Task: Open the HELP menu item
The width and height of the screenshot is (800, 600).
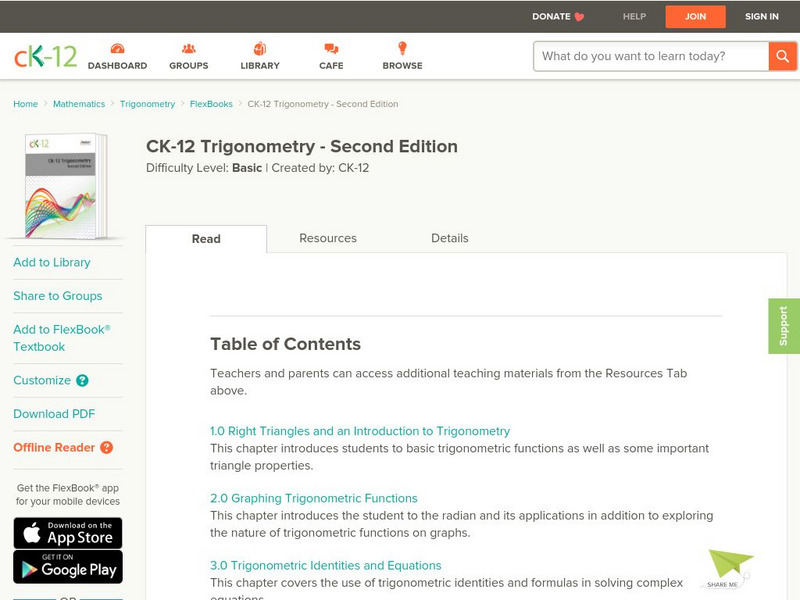Action: (634, 16)
